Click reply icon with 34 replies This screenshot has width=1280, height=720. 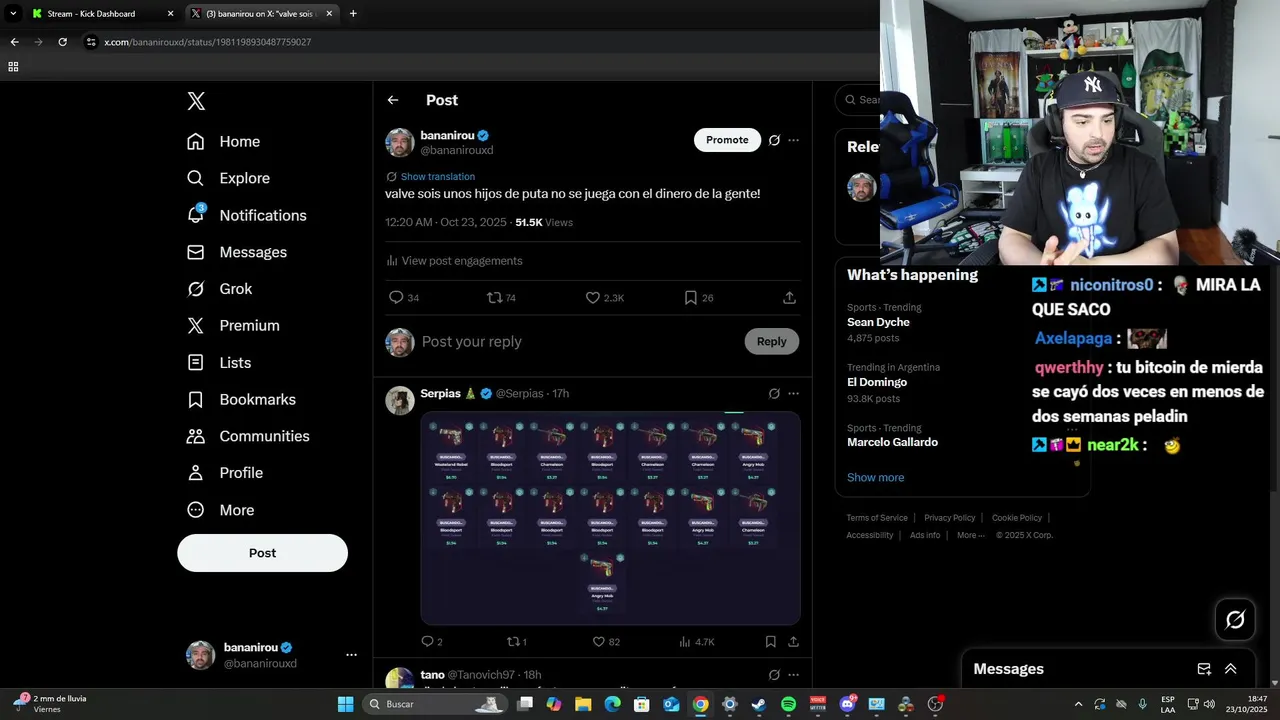pyautogui.click(x=403, y=298)
